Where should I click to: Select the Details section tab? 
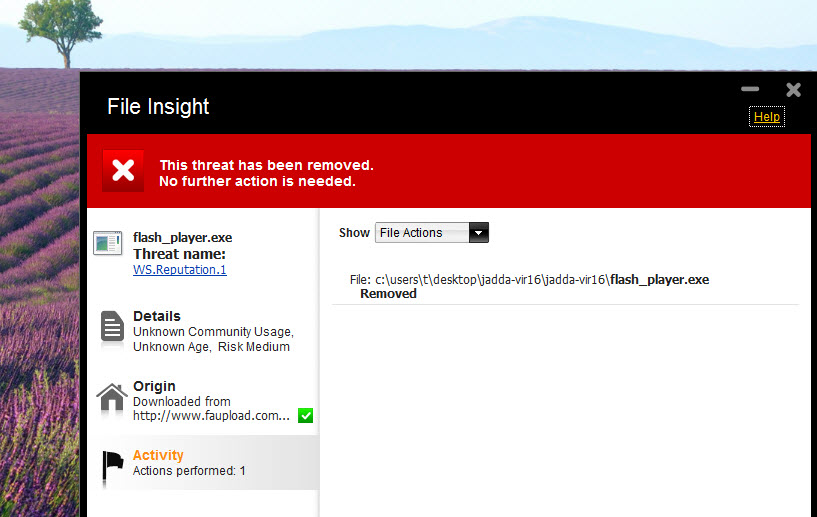[204, 331]
